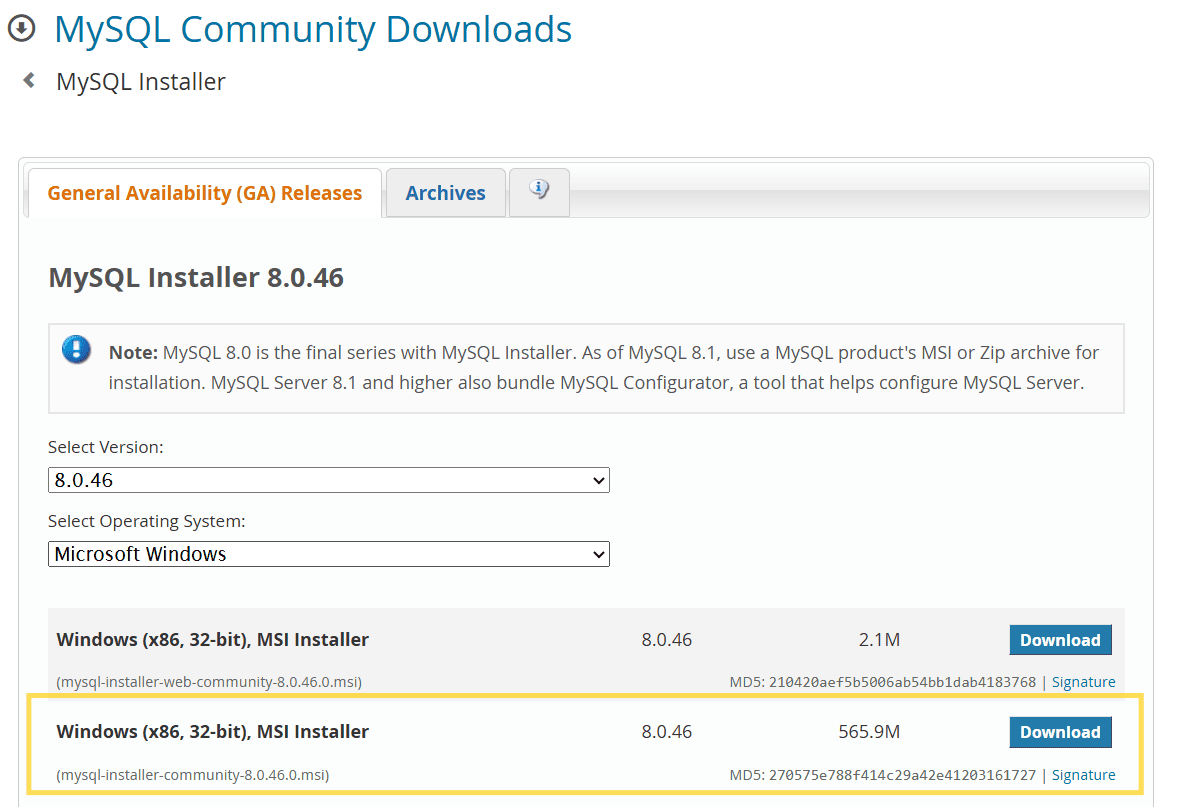This screenshot has height=807, width=1187.
Task: Switch to the Archives tab
Action: tap(445, 193)
